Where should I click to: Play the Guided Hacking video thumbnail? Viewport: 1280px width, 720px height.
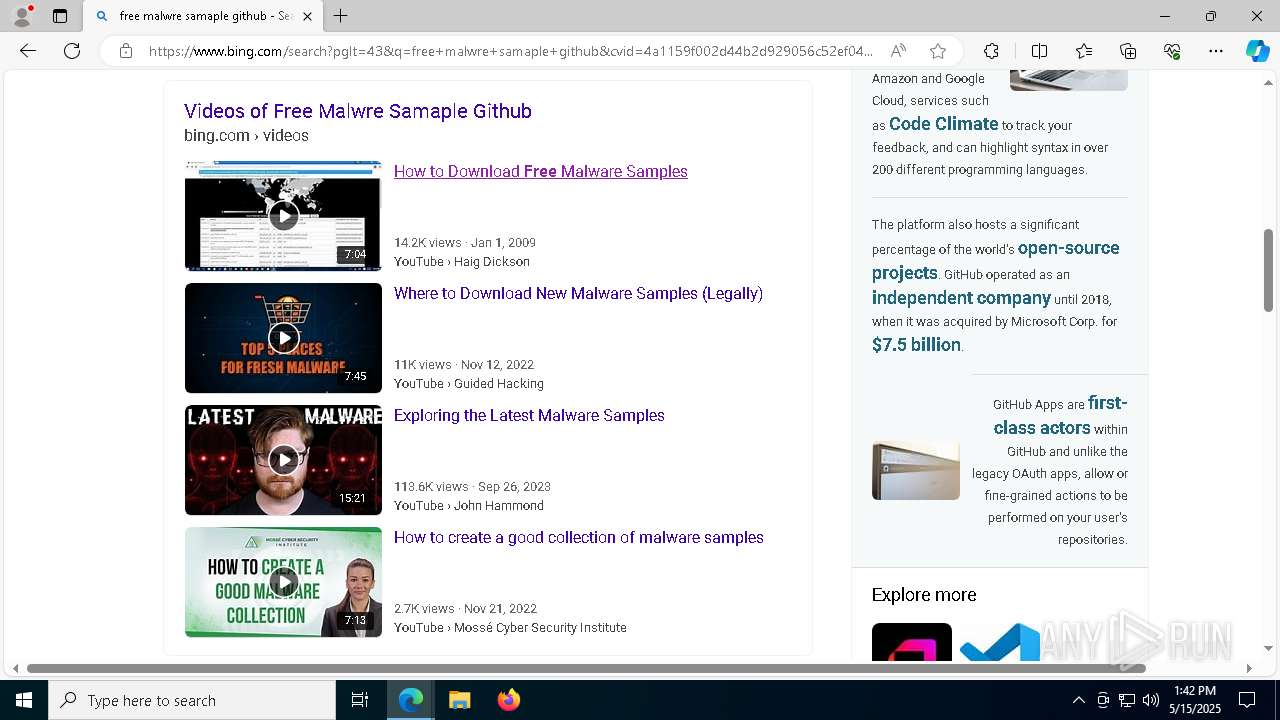[x=283, y=338]
